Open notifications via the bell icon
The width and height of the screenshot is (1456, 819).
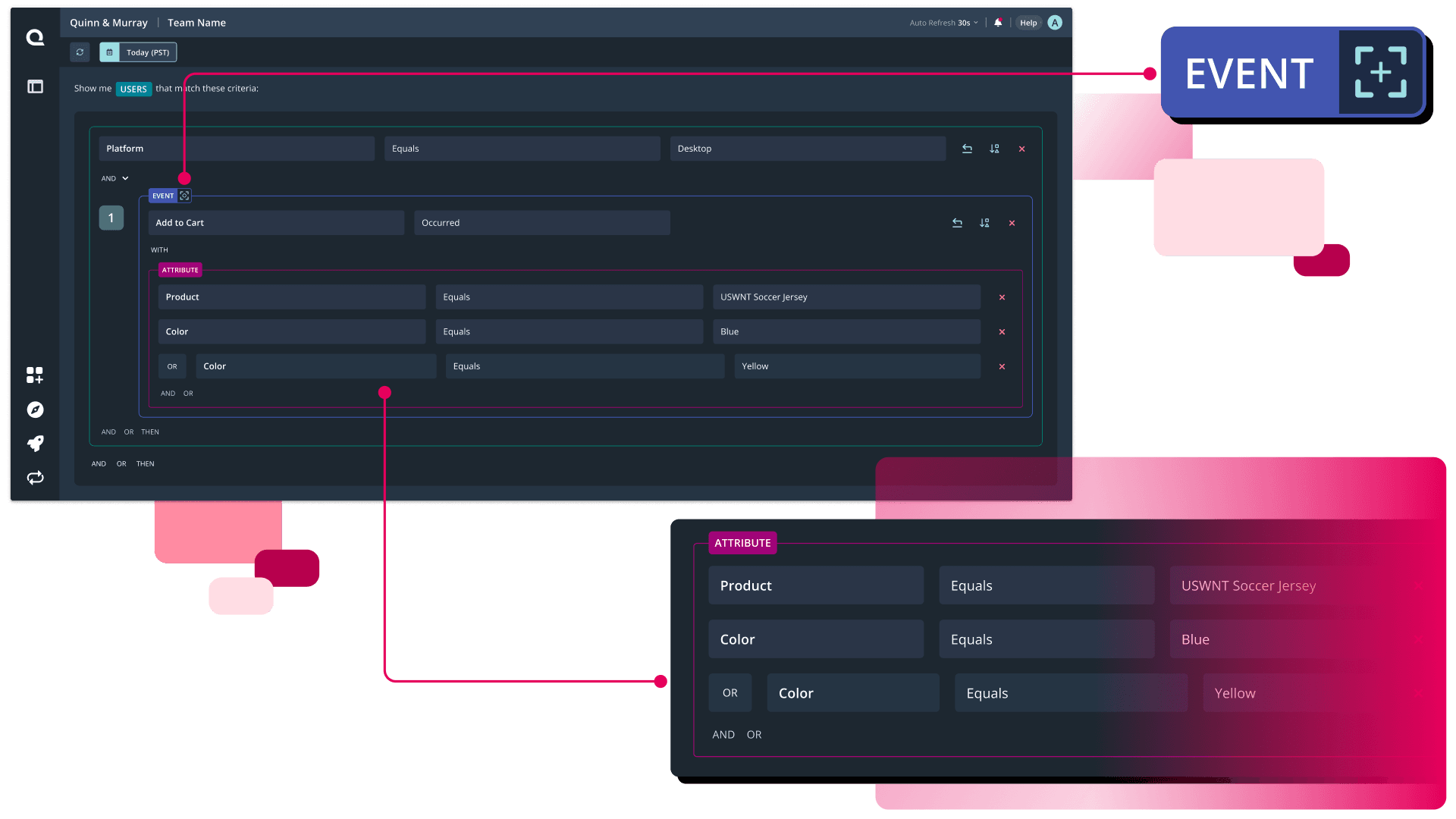pos(997,22)
